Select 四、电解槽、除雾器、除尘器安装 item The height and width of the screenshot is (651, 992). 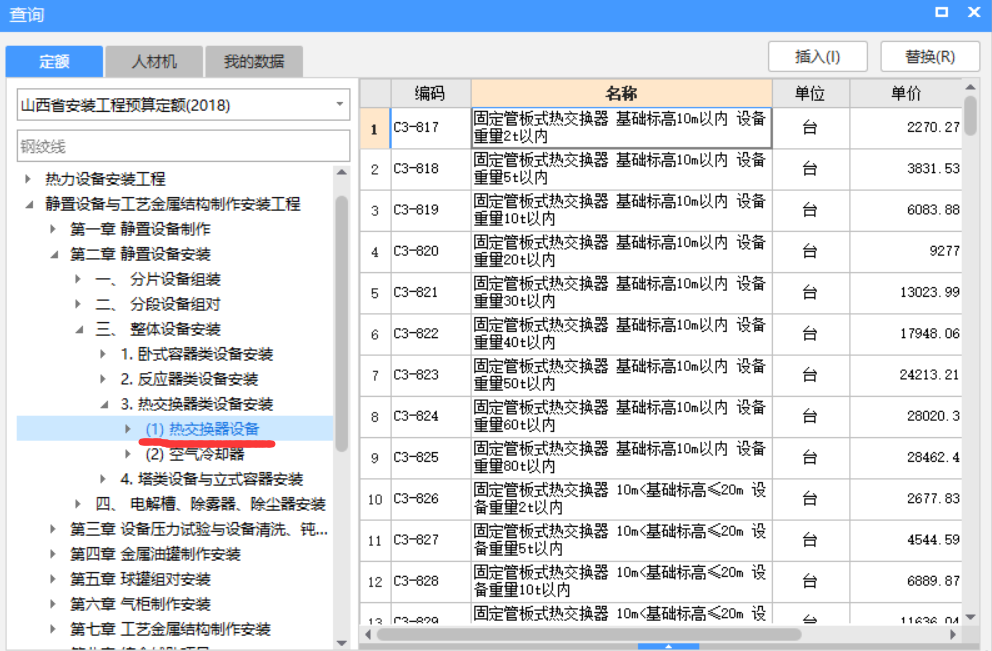tap(210, 504)
